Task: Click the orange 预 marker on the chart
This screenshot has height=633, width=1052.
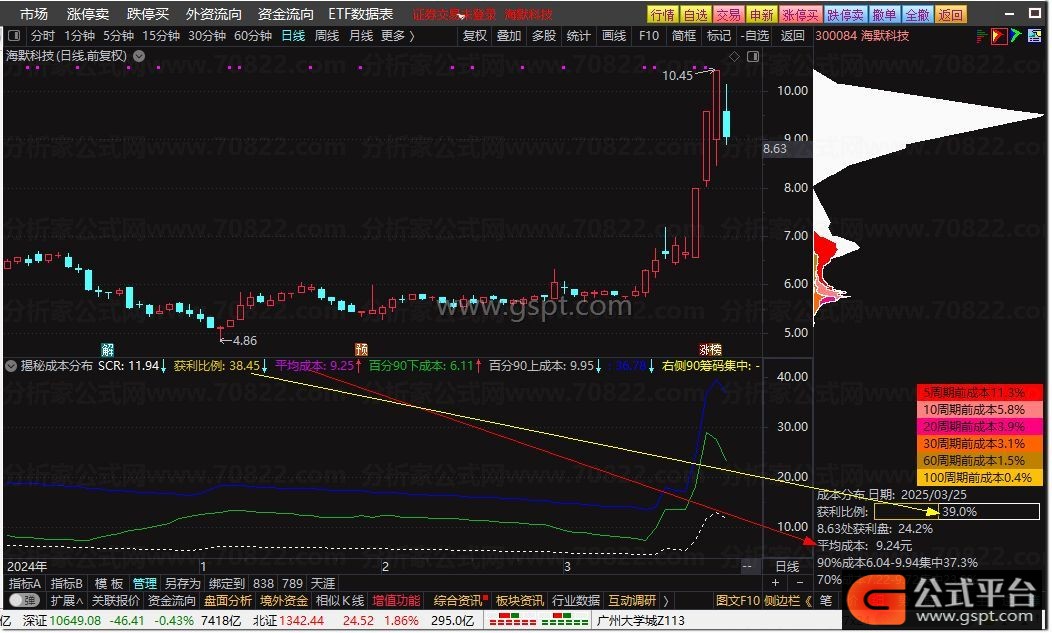Action: tap(362, 349)
